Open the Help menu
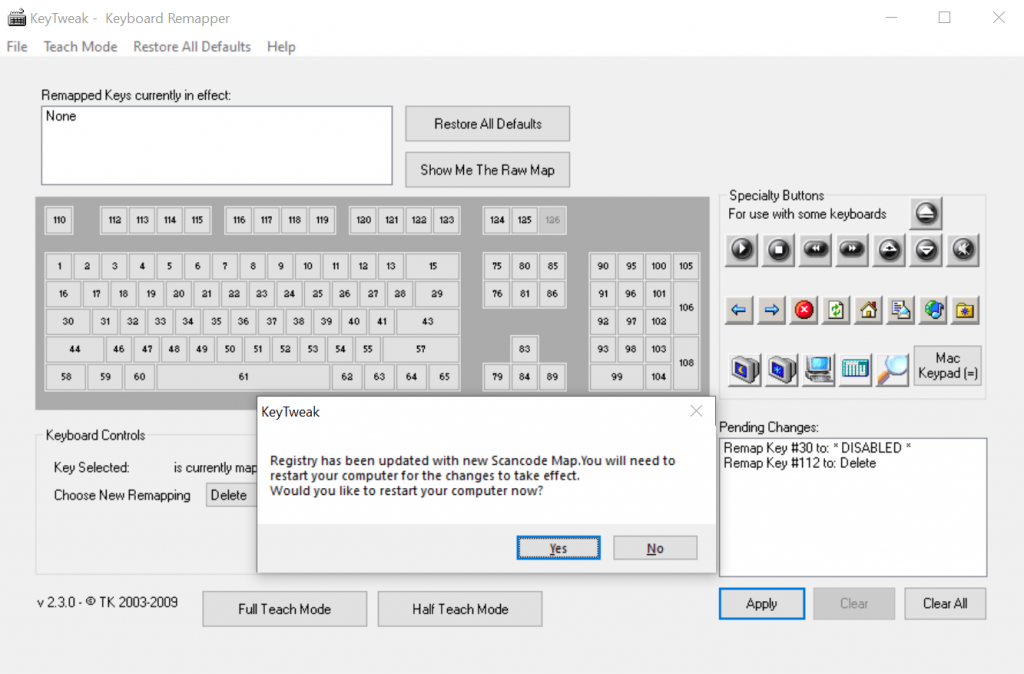 tap(281, 46)
